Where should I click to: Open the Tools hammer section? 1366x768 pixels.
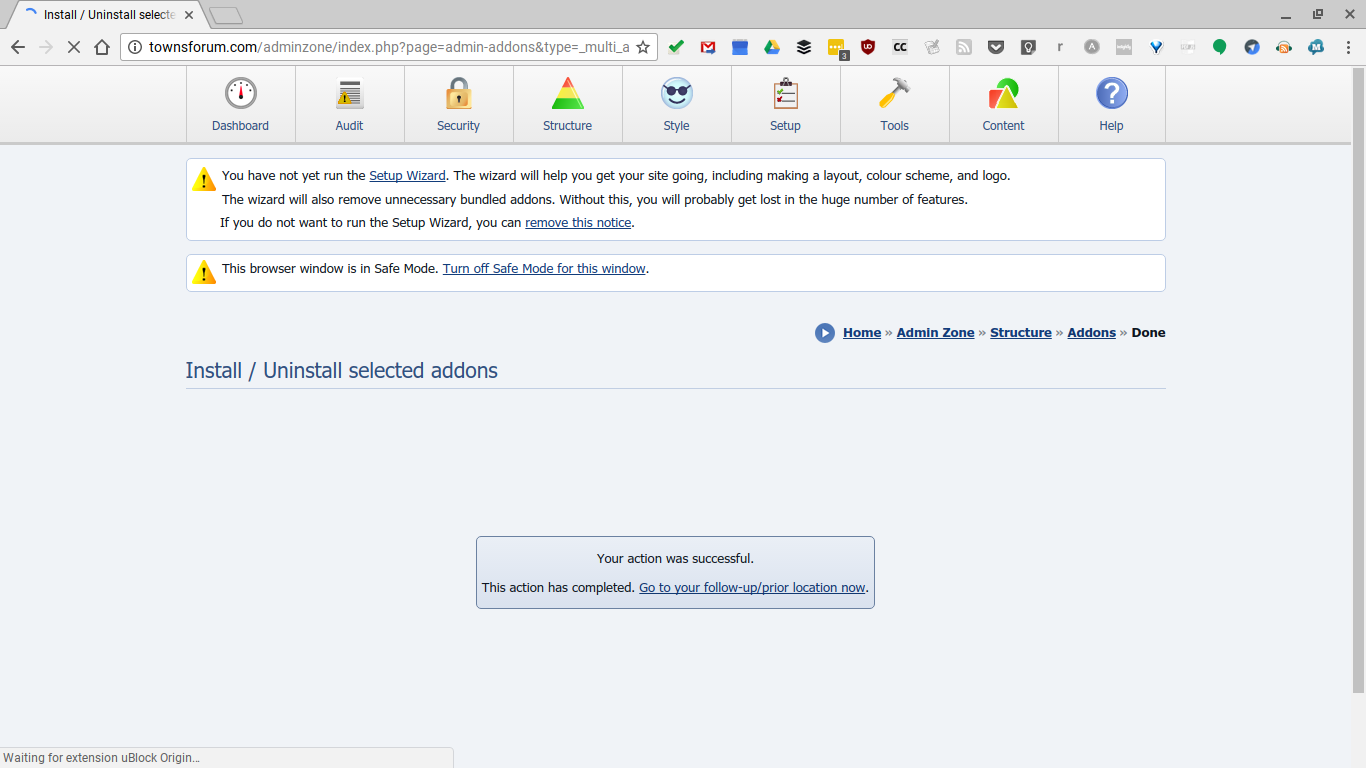click(894, 104)
